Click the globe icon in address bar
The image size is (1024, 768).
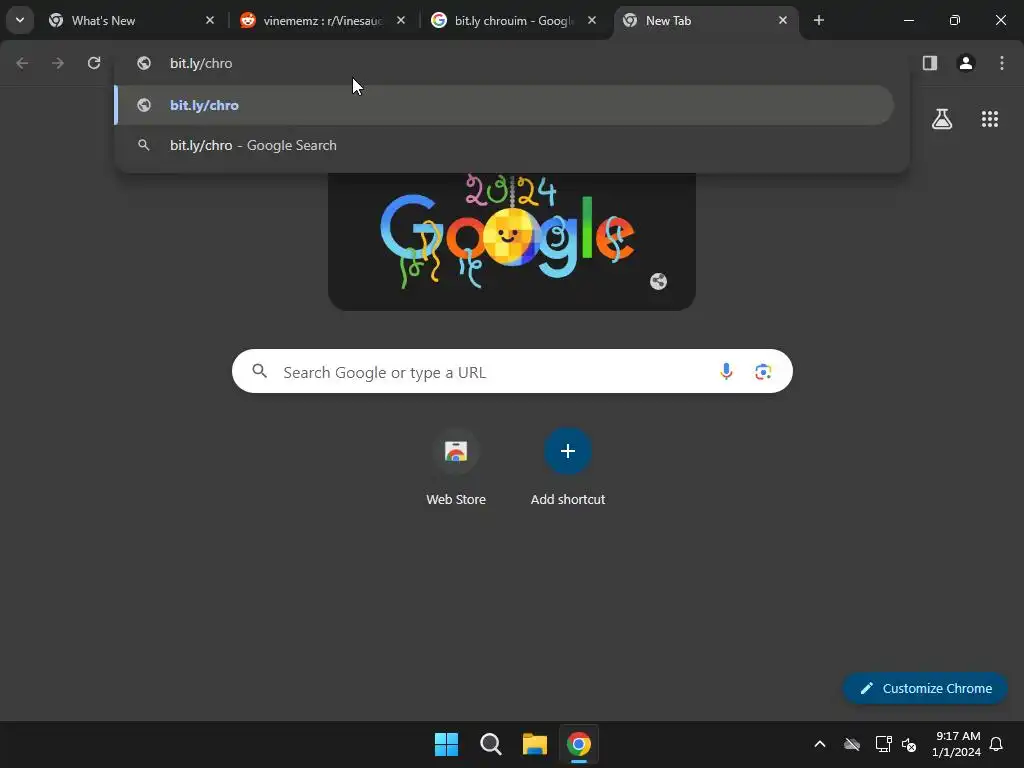(x=144, y=63)
